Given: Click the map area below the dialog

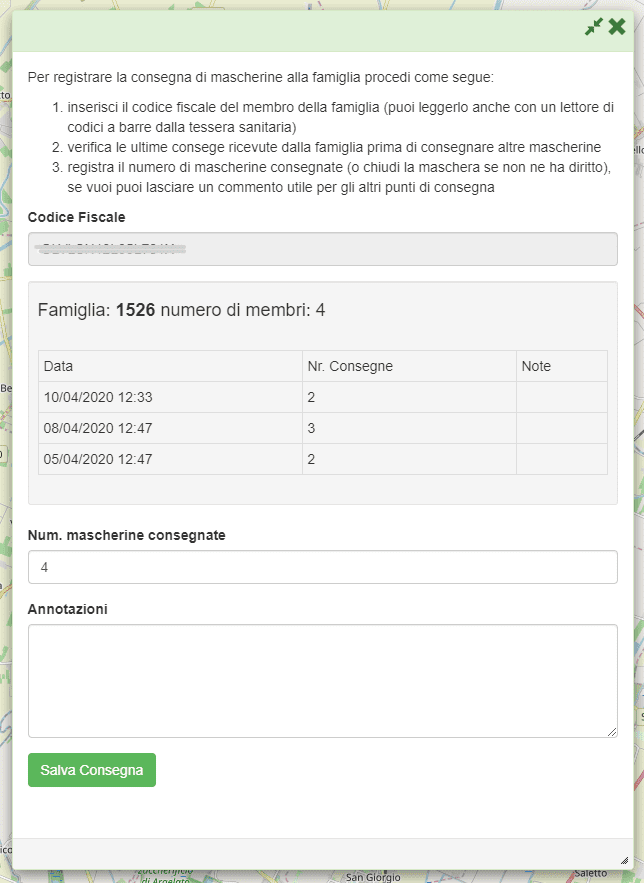Looking at the screenshot, I should click(x=320, y=872).
